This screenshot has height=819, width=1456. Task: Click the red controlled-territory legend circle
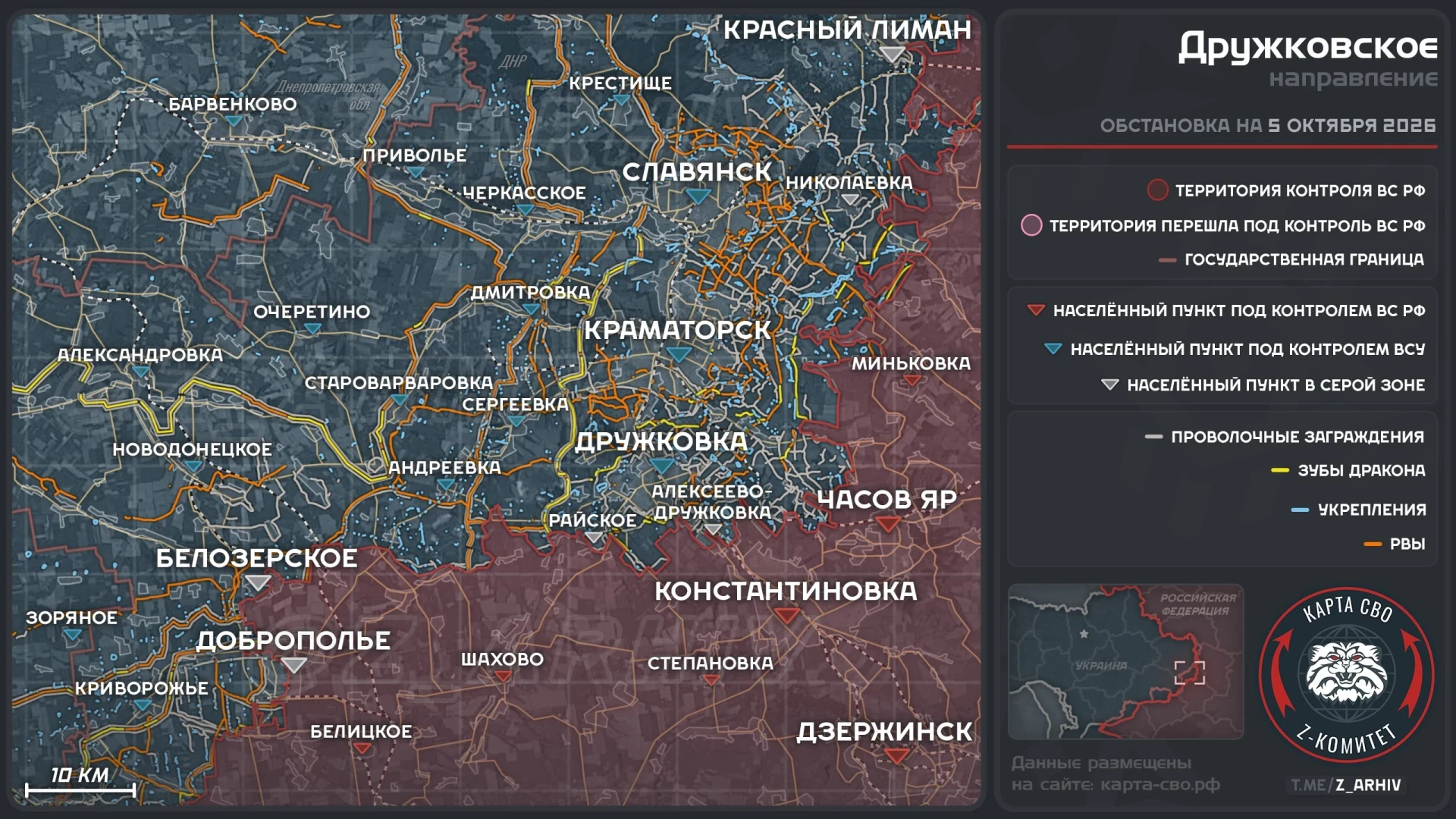point(1157,190)
